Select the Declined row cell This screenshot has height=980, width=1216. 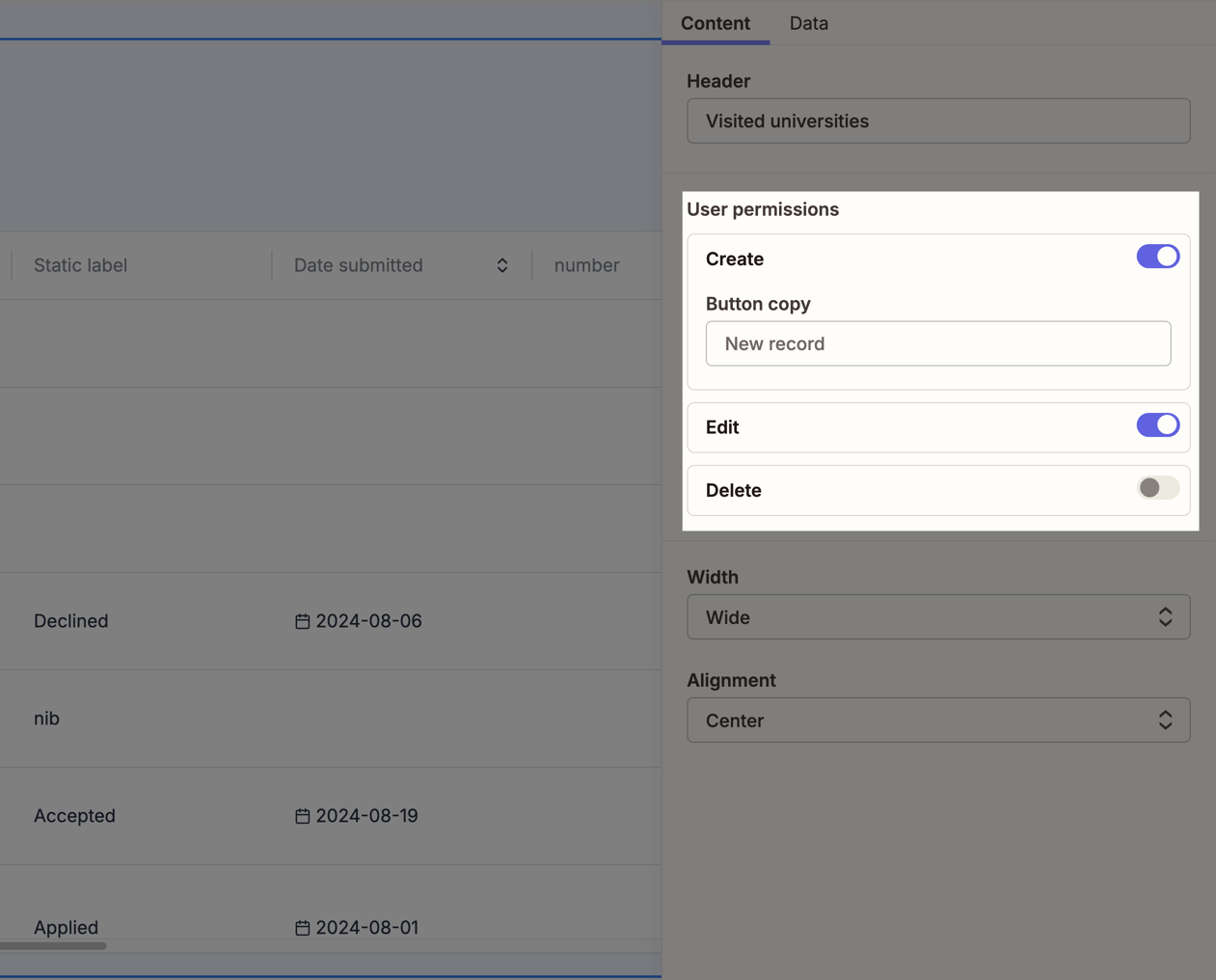pyautogui.click(x=71, y=621)
